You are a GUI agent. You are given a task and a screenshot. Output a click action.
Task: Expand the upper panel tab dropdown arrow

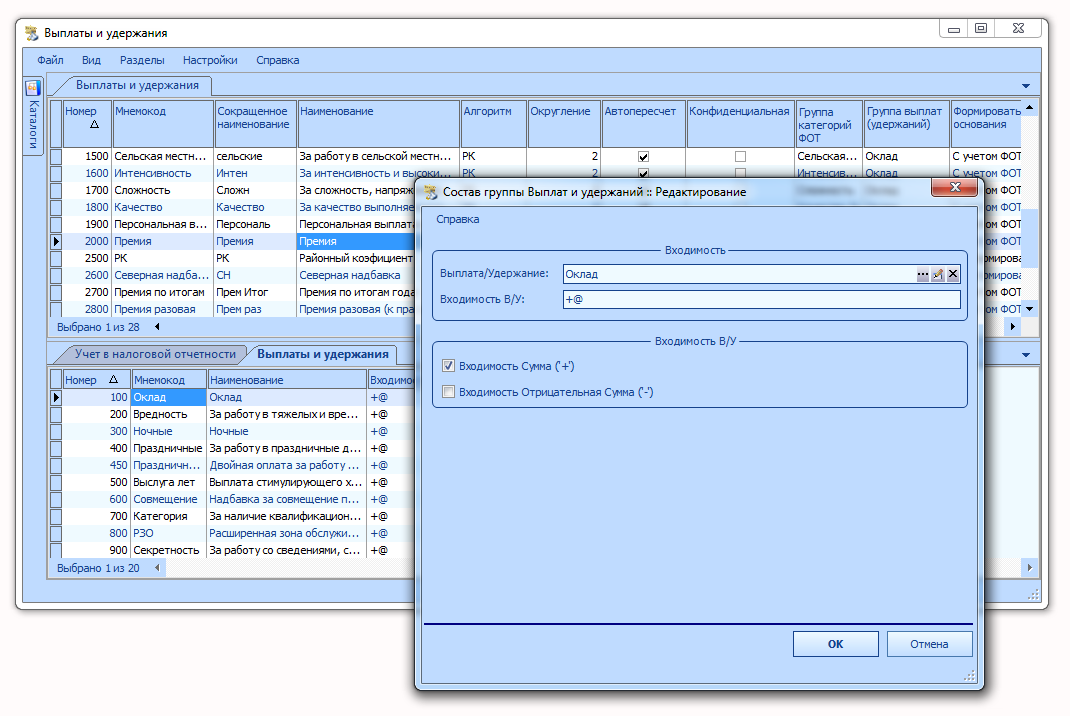(x=1026, y=86)
